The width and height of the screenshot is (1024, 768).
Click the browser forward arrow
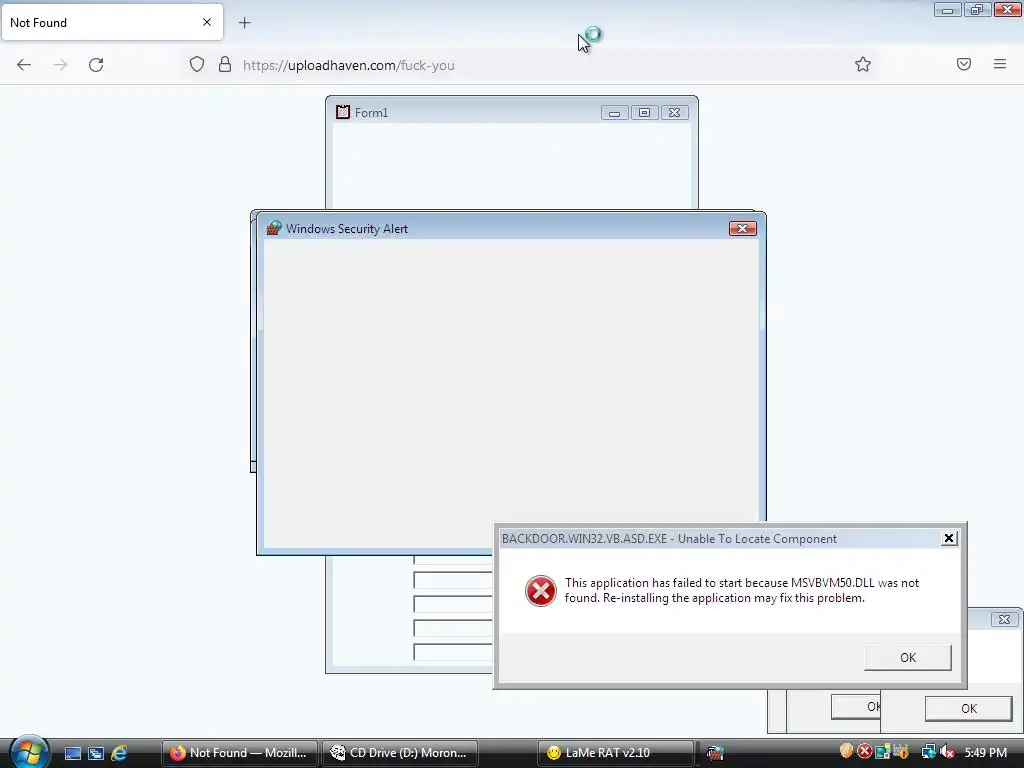pyautogui.click(x=60, y=65)
